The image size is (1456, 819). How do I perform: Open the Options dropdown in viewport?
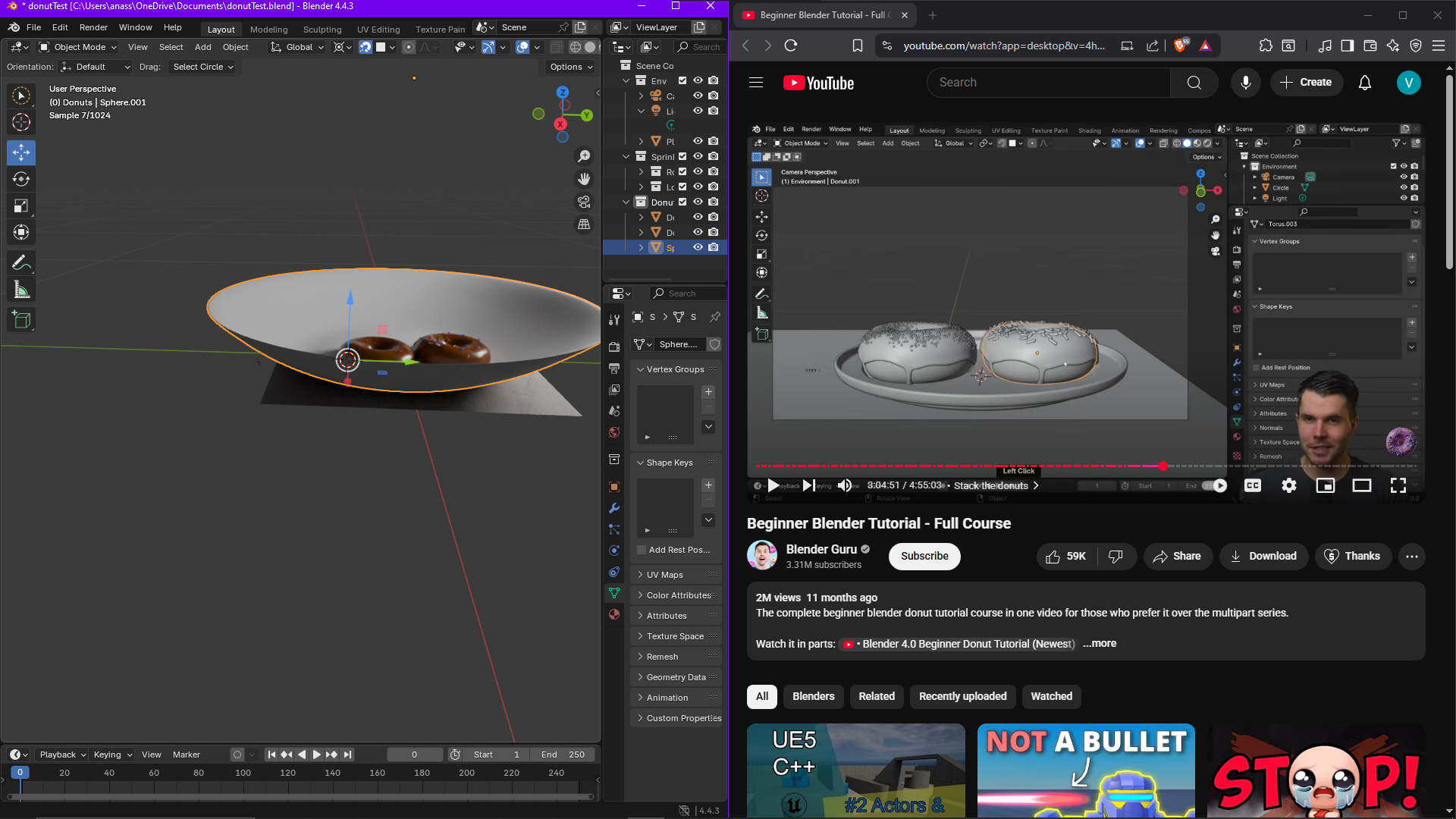tap(571, 67)
